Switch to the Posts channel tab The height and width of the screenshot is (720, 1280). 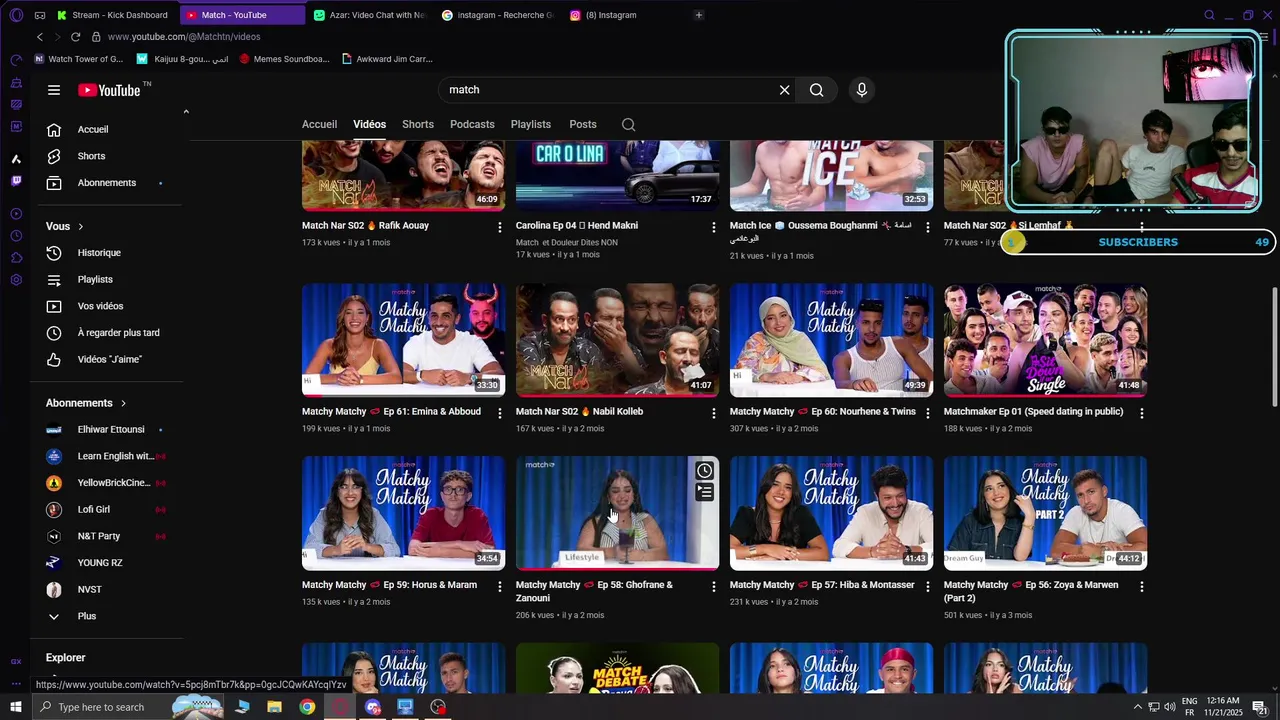tap(583, 124)
